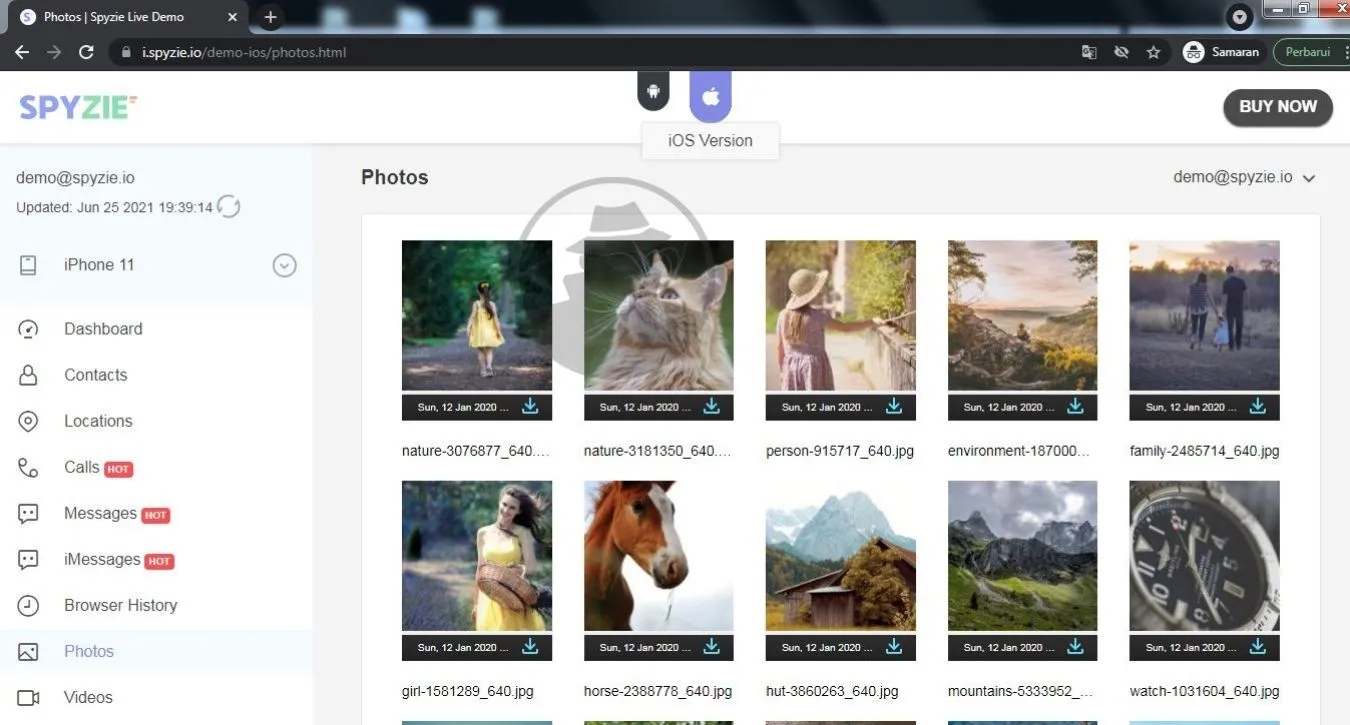Expand the iPhone 11 device dropdown

(285, 265)
